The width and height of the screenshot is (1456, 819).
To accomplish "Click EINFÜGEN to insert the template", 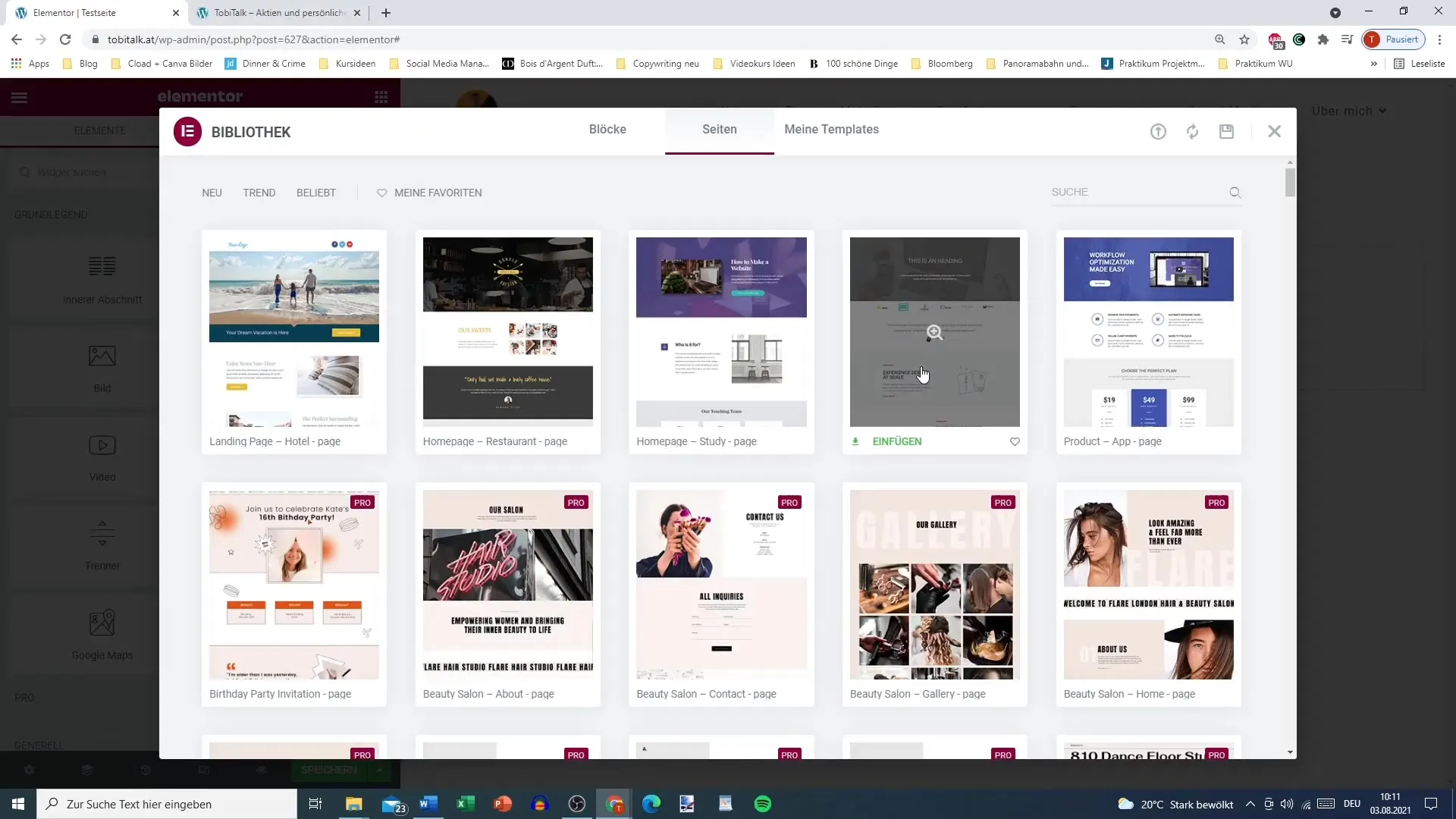I will pyautogui.click(x=896, y=441).
